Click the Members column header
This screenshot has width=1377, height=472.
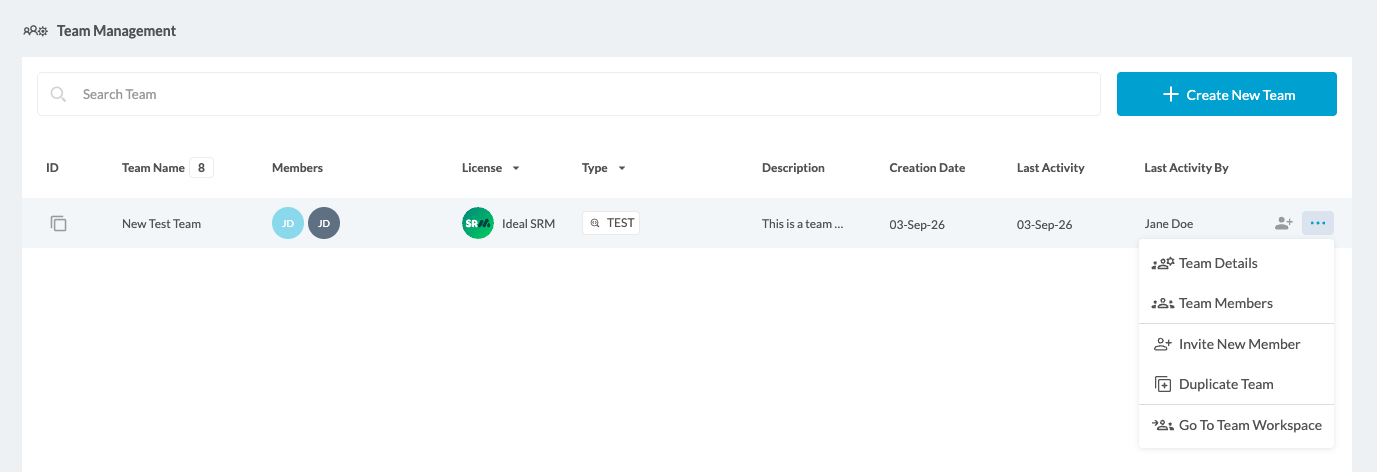tap(297, 168)
